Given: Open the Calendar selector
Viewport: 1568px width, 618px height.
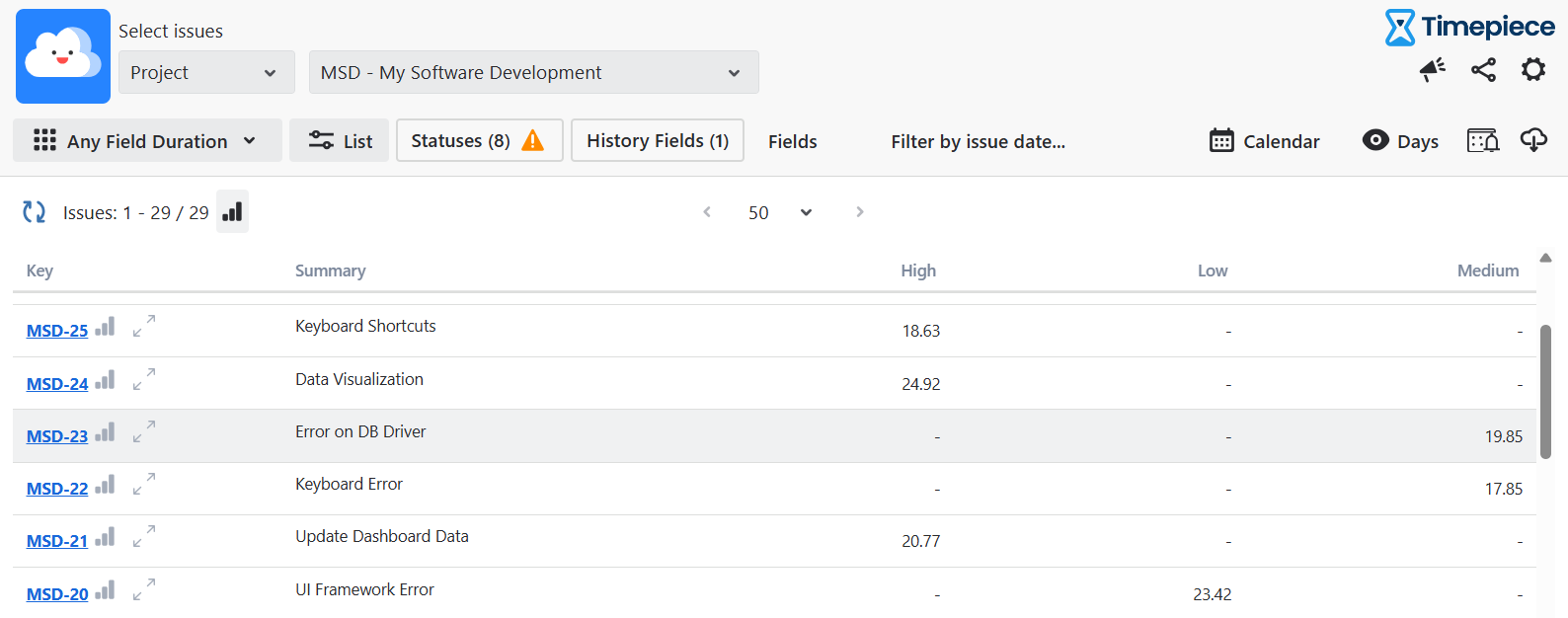Looking at the screenshot, I should click(1265, 140).
